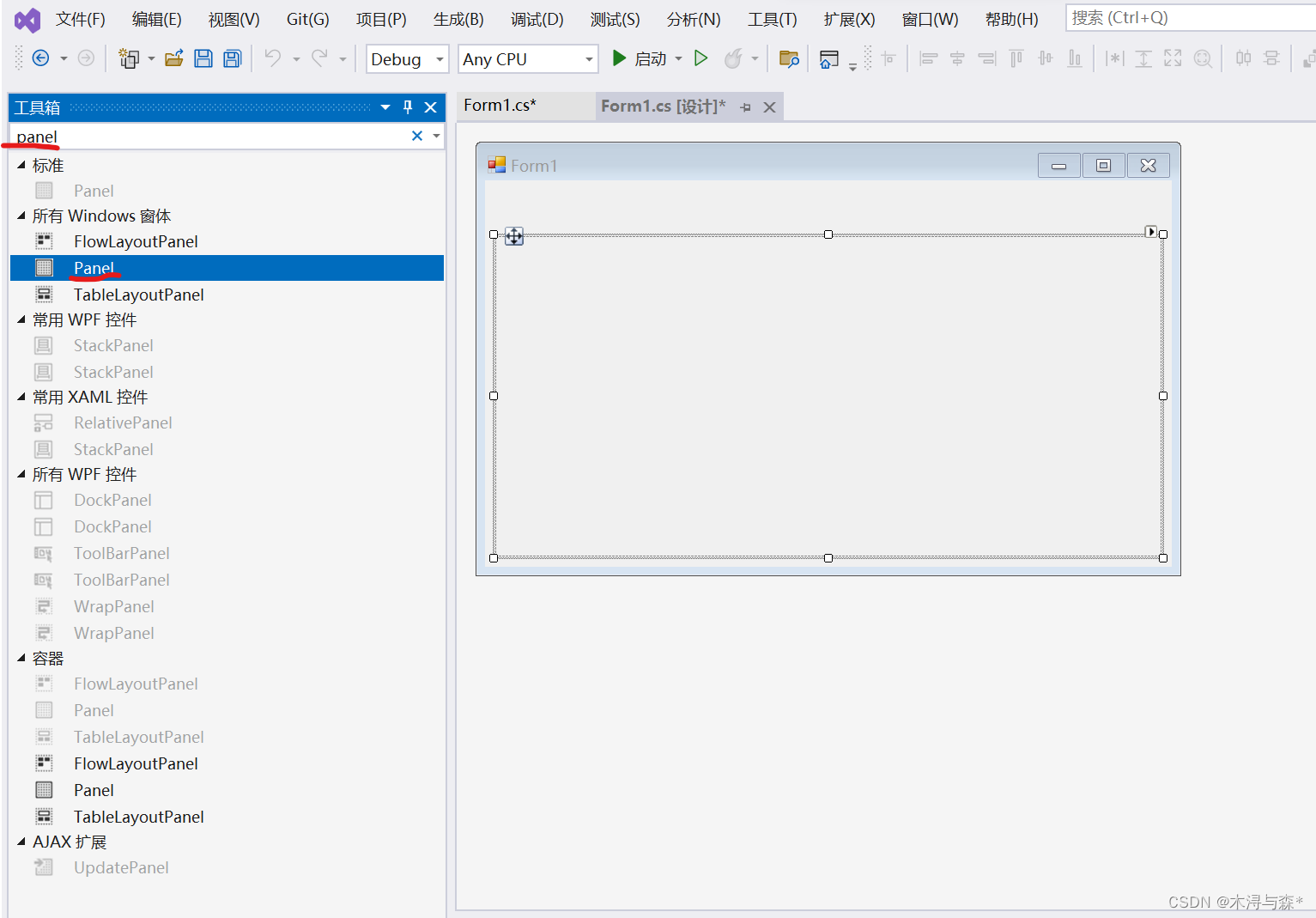Collapse the 容器 toolbox group
1316x918 pixels.
coord(21,658)
